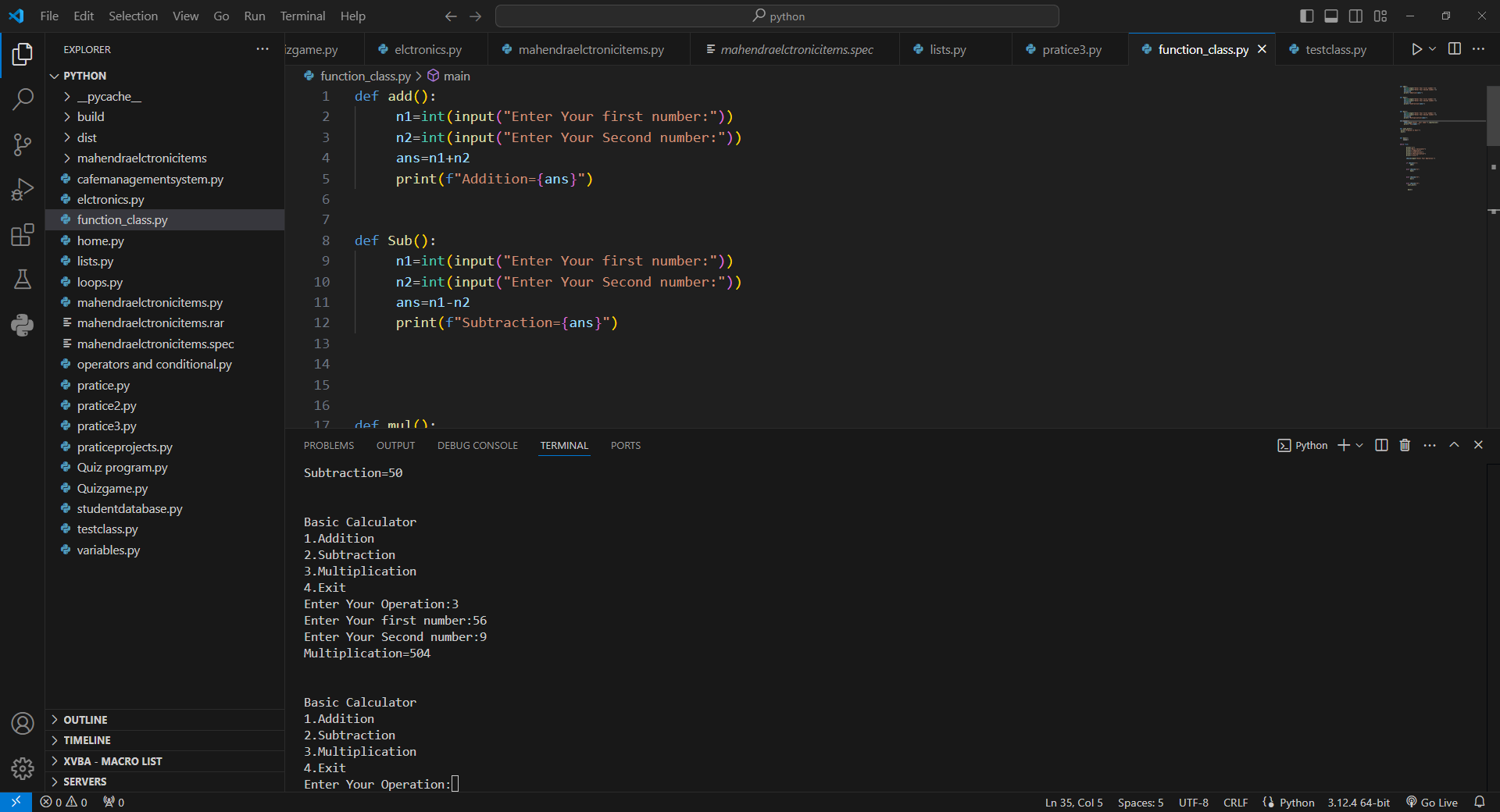Open editor More Actions ellipsis
The height and width of the screenshot is (812, 1500).
(1479, 49)
